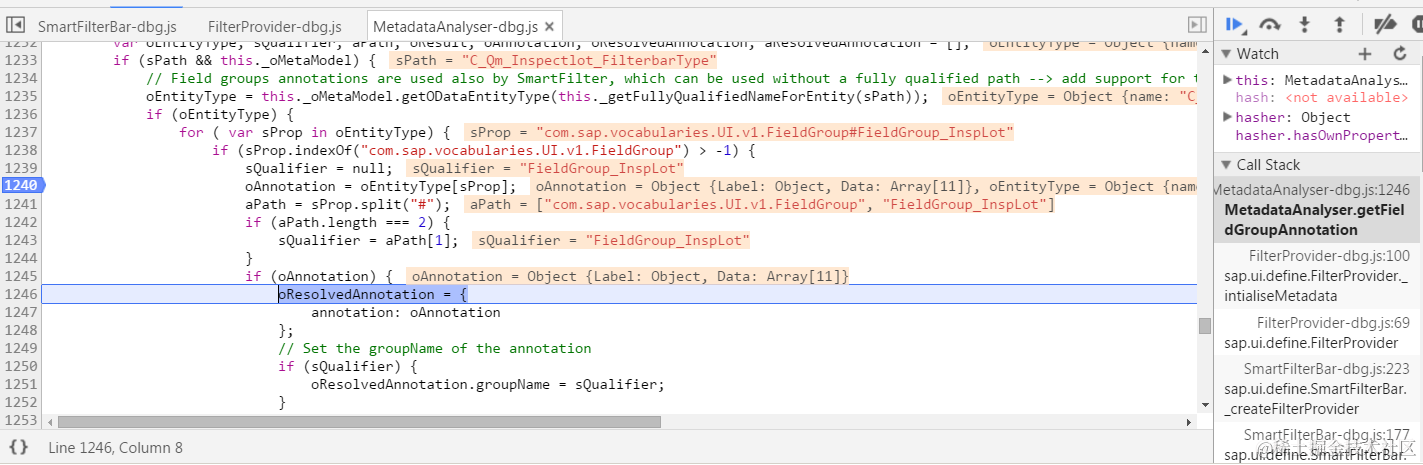This screenshot has width=1423, height=465.
Task: Select the hasher.hasOwnProperty watch expression
Action: pos(1321,136)
